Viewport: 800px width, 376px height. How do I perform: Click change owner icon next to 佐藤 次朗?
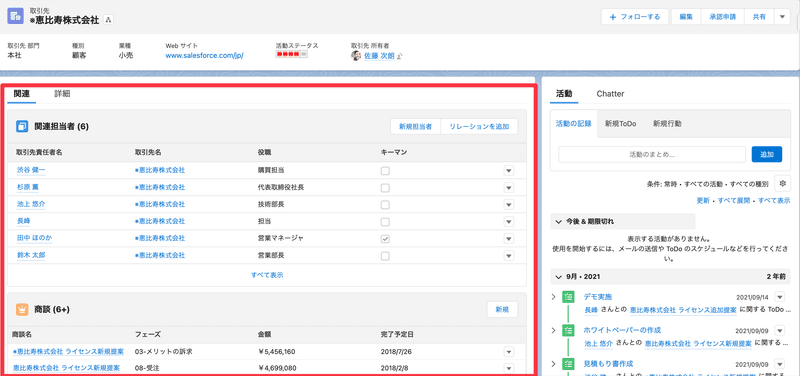[399, 56]
